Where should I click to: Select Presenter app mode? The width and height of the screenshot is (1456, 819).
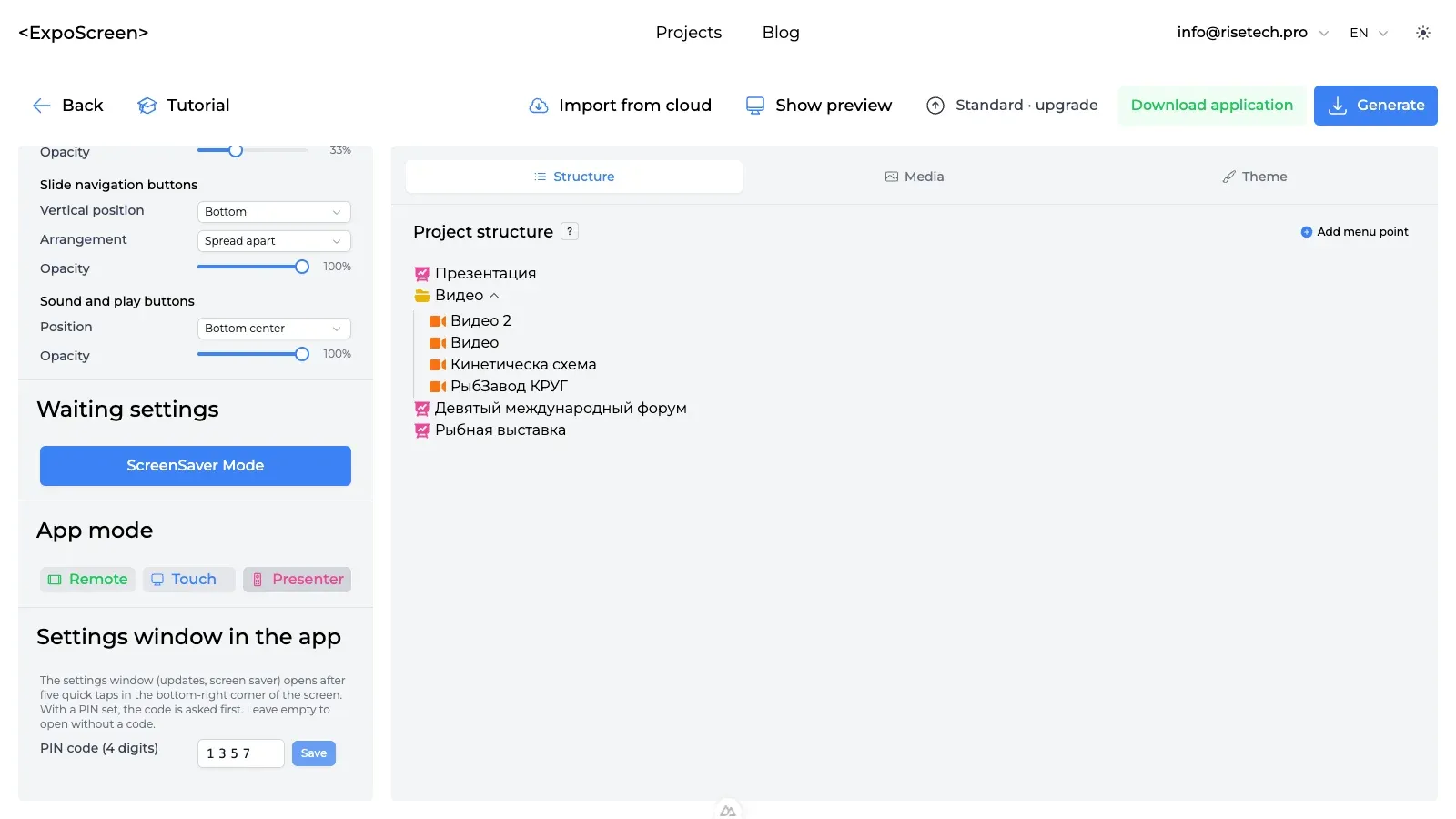pyautogui.click(x=297, y=580)
